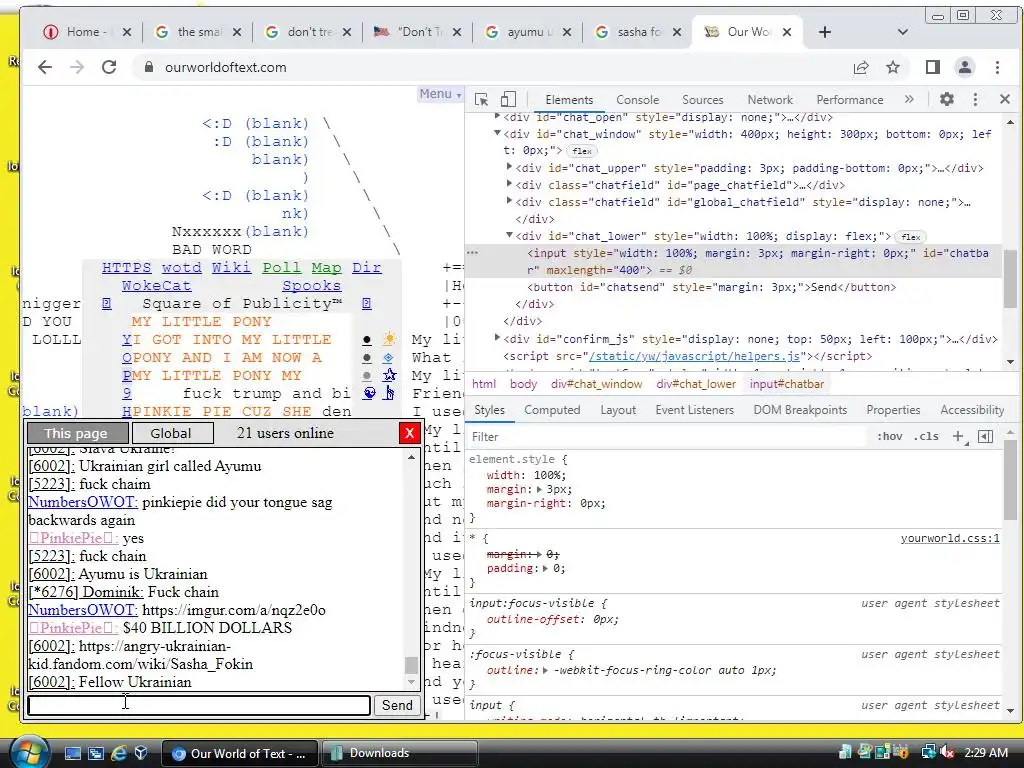Image resolution: width=1024 pixels, height=768 pixels.
Task: Click the blue star icon link
Action: tap(389, 375)
